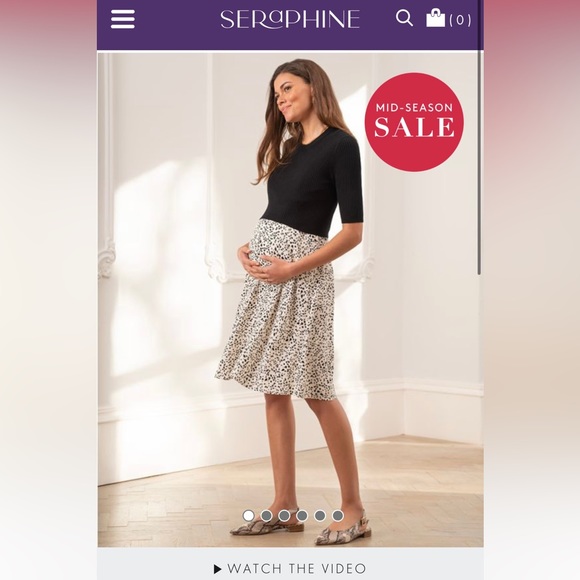Click the snakeskin slingback shoes in photo

click(x=300, y=527)
